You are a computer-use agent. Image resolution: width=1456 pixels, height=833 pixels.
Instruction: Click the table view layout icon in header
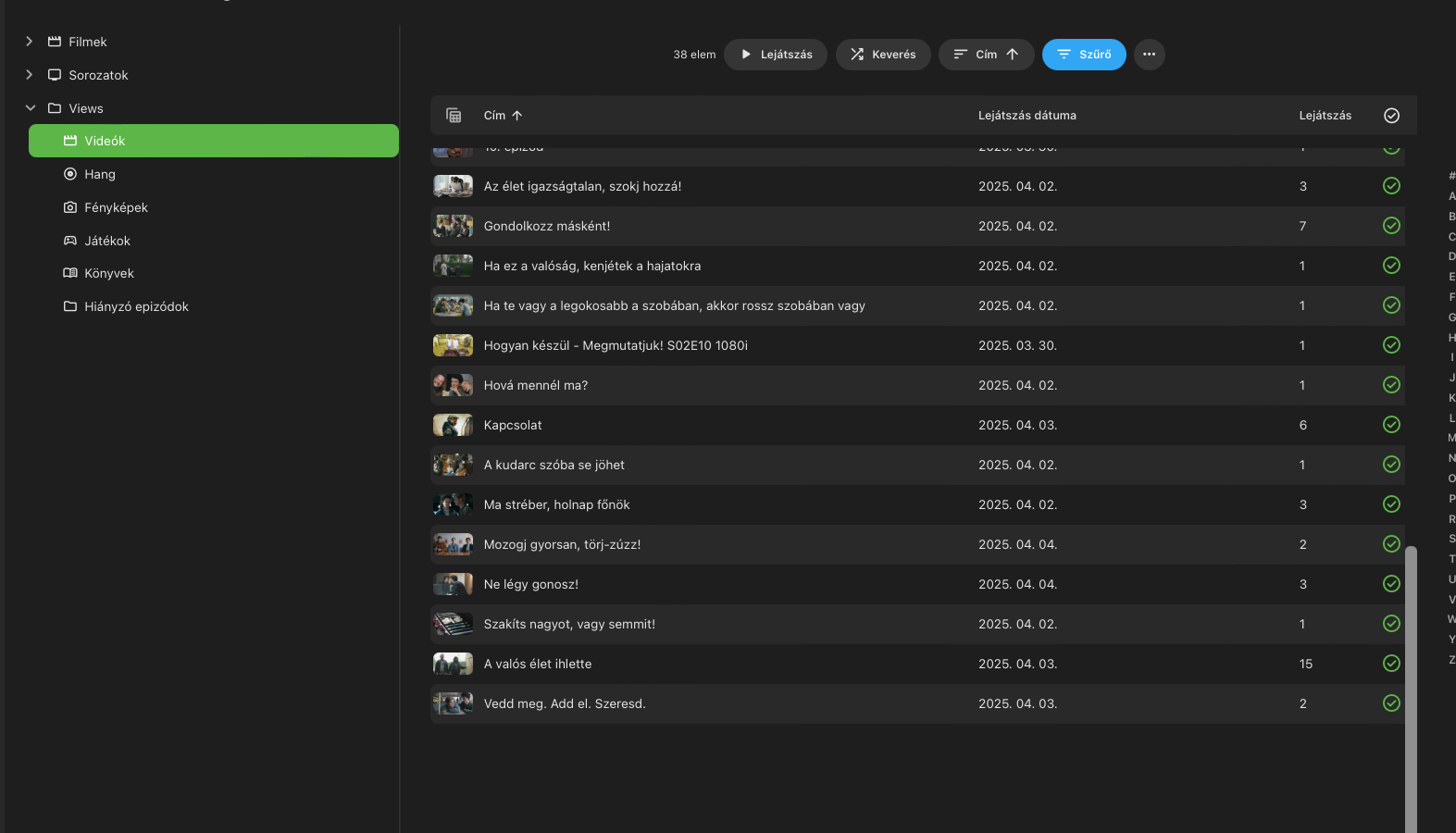pos(454,116)
